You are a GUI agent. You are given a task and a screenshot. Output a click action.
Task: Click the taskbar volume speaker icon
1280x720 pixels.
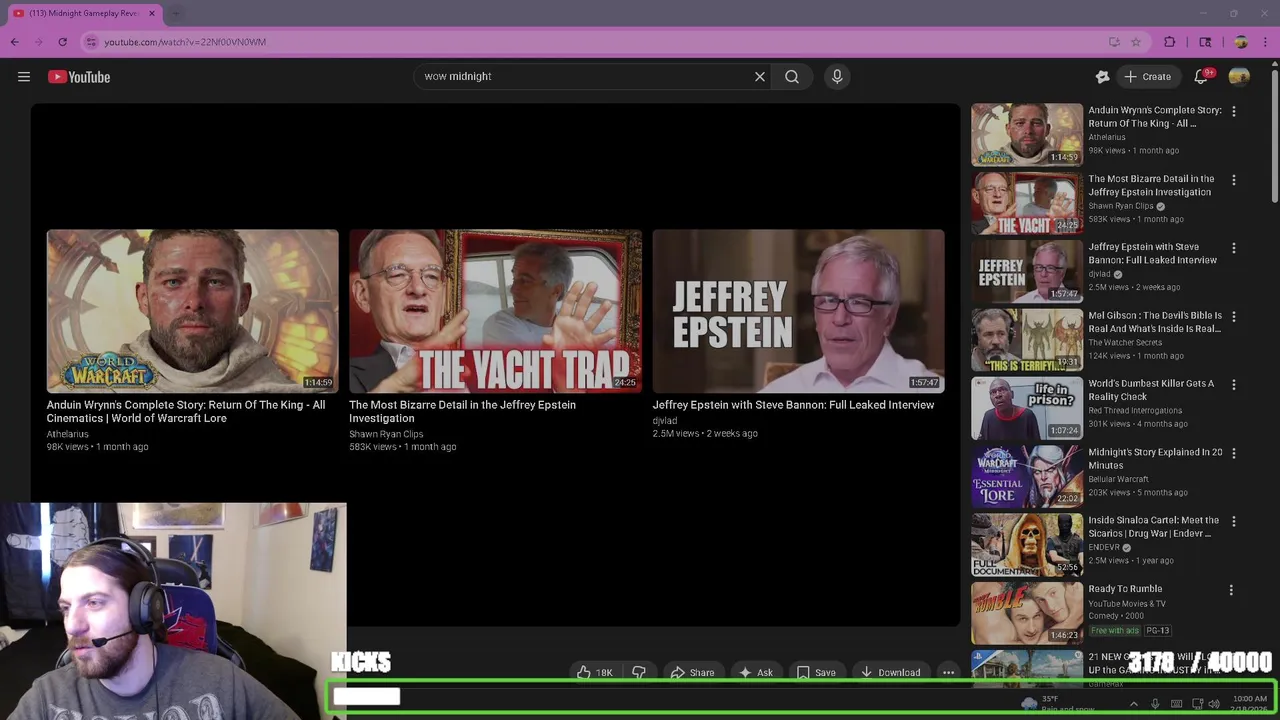[x=1214, y=704]
